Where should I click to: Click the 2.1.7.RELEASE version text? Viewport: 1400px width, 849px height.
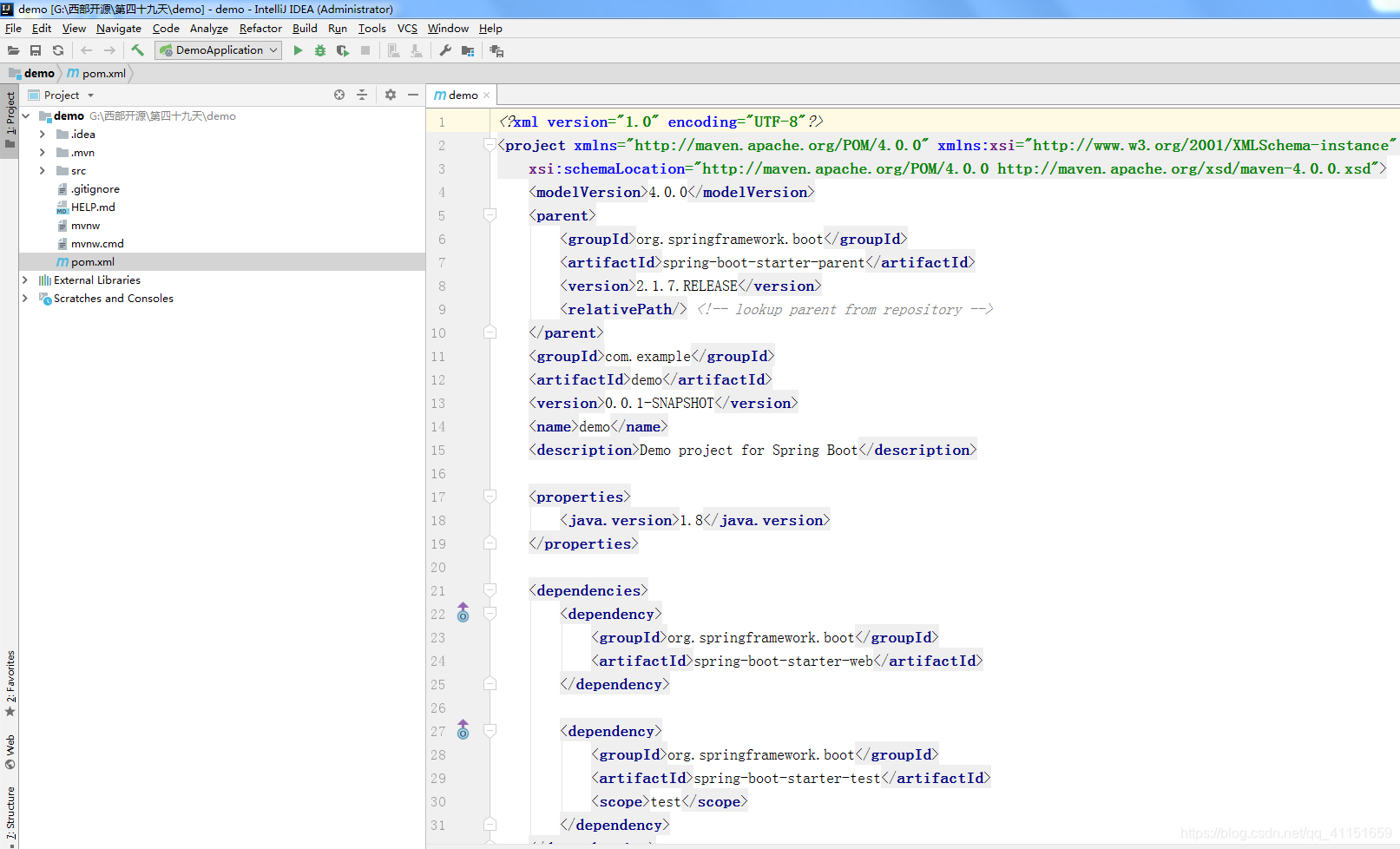[x=687, y=286]
